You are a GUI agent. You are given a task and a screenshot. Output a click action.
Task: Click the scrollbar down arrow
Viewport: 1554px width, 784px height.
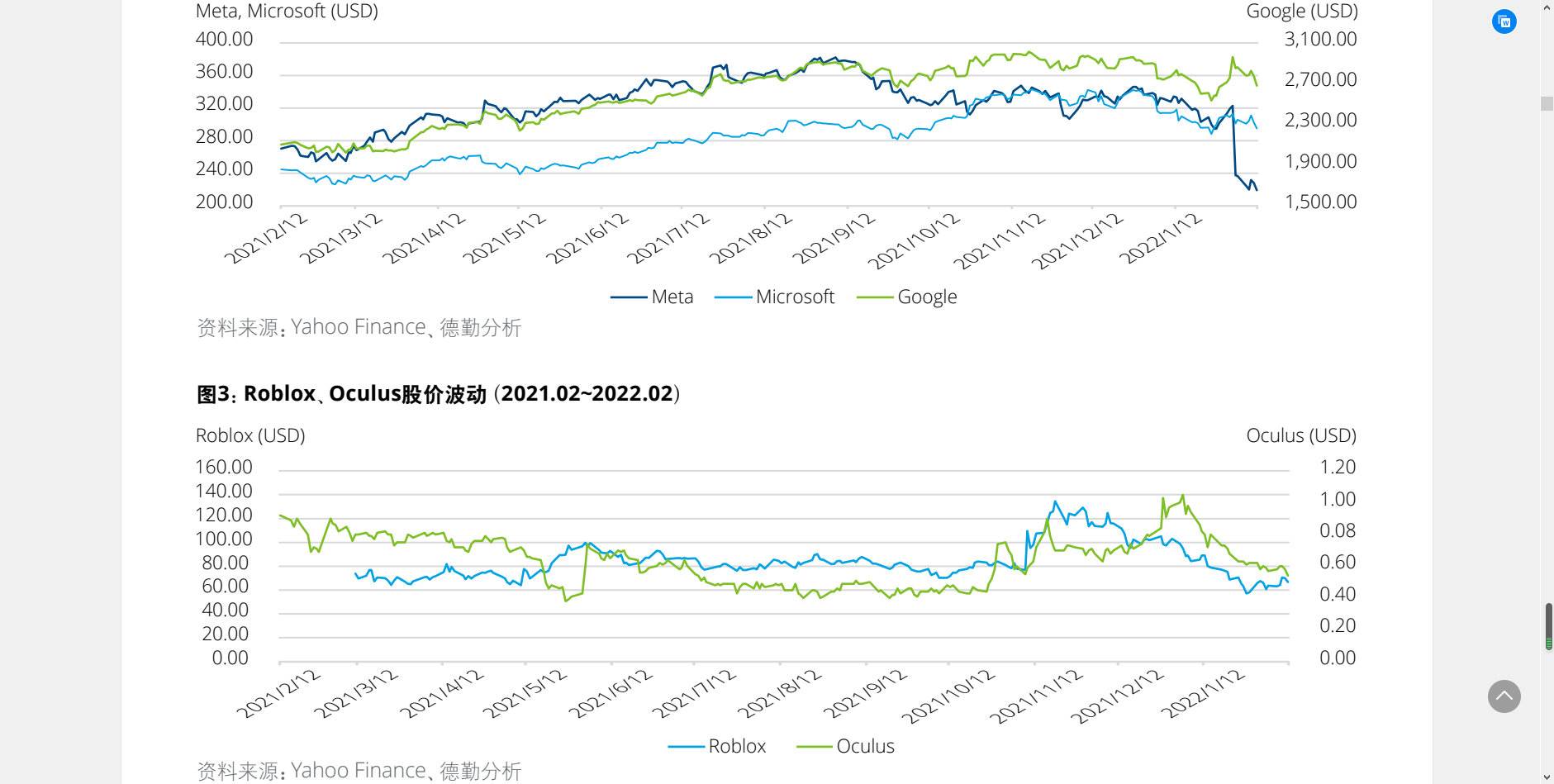click(1547, 777)
